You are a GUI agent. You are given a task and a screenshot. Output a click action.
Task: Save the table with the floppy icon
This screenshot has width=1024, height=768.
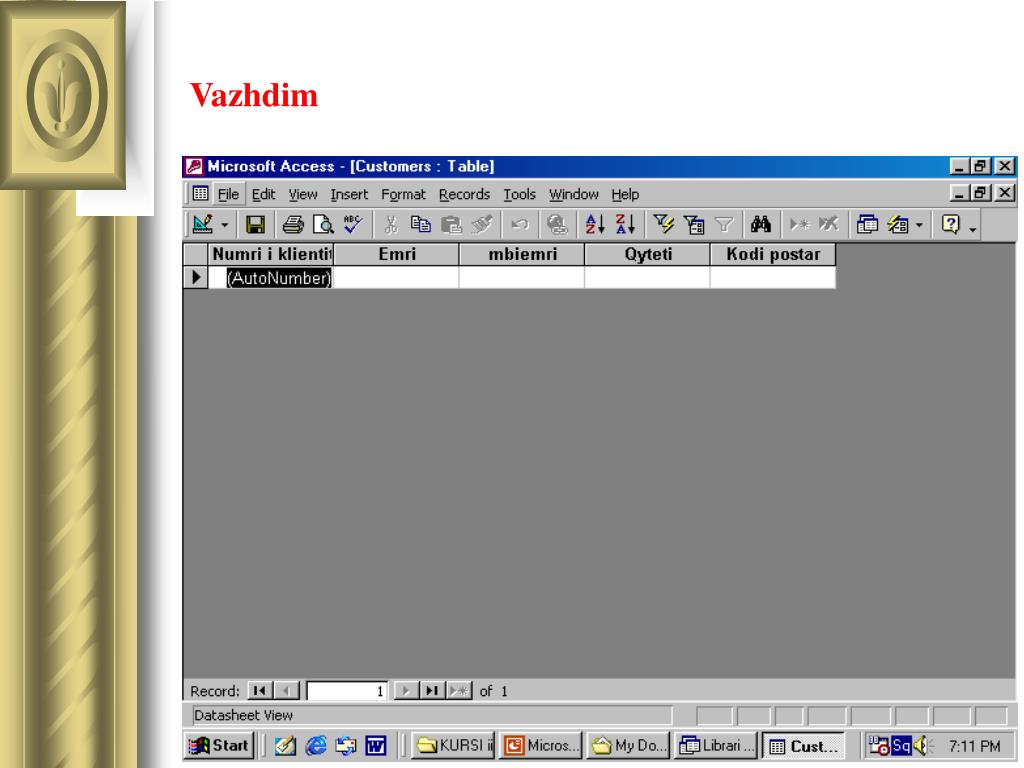[255, 225]
